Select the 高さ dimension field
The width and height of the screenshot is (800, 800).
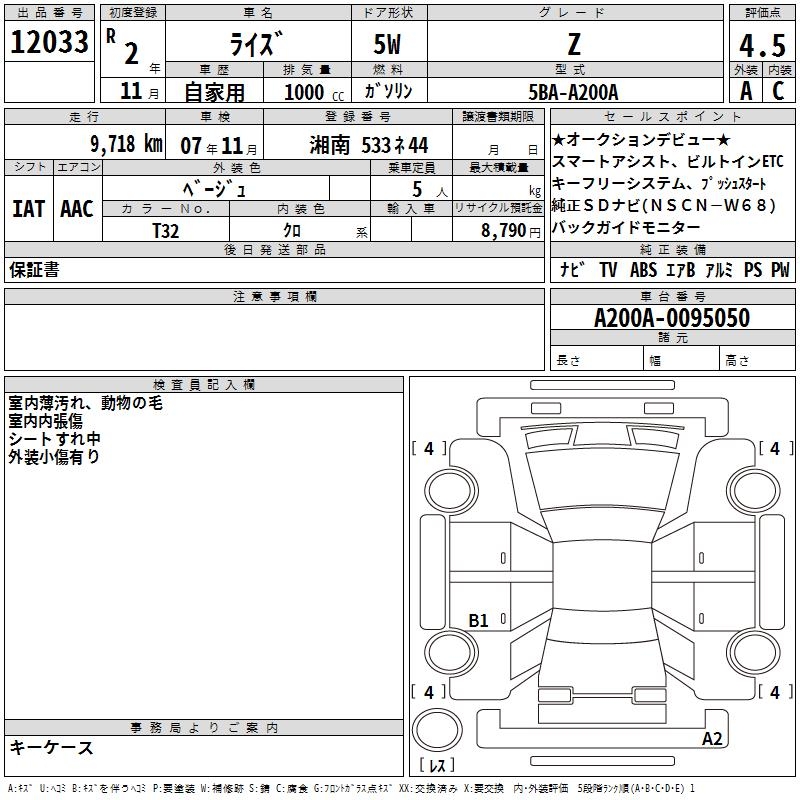tap(757, 359)
